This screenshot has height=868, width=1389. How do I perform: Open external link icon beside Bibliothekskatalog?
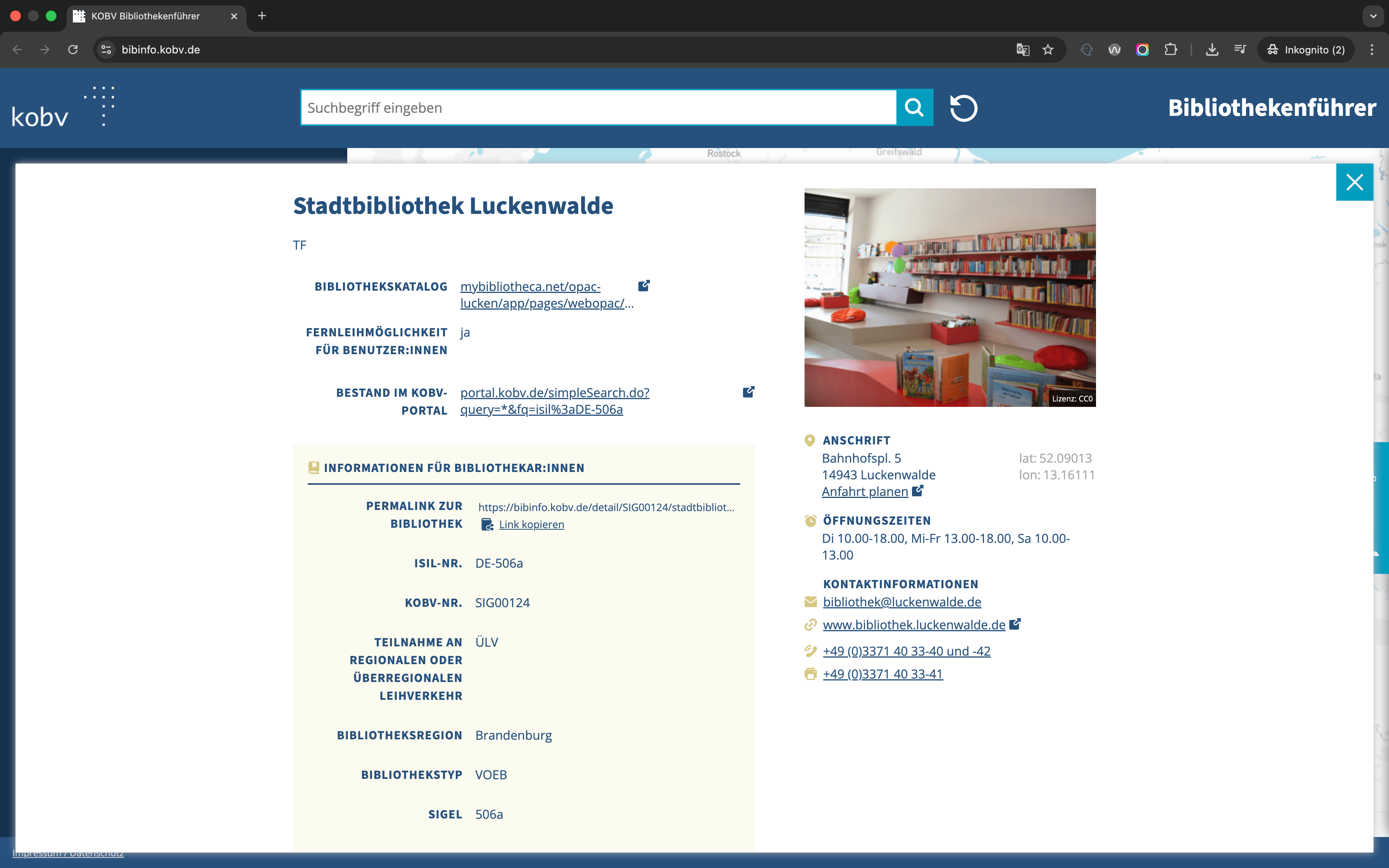click(x=644, y=285)
